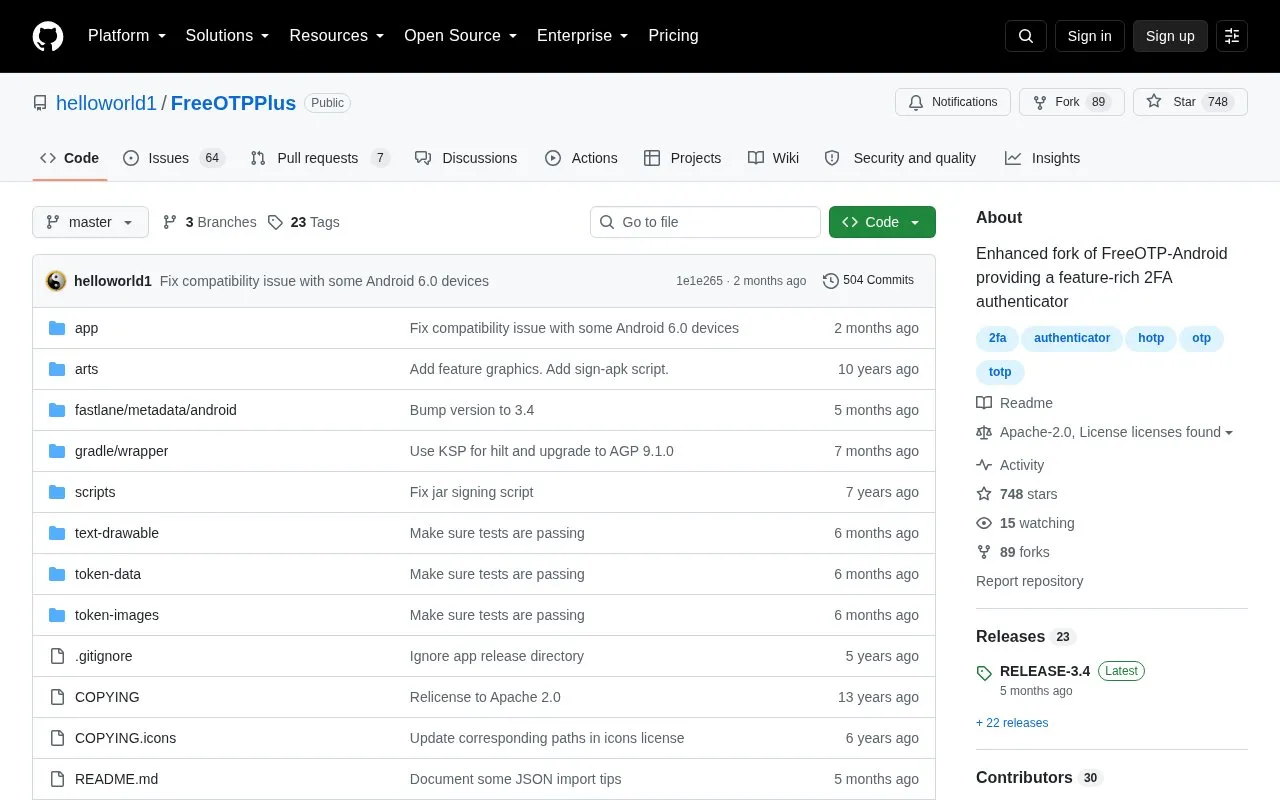
Task: Click the Sign in button
Action: (x=1089, y=36)
